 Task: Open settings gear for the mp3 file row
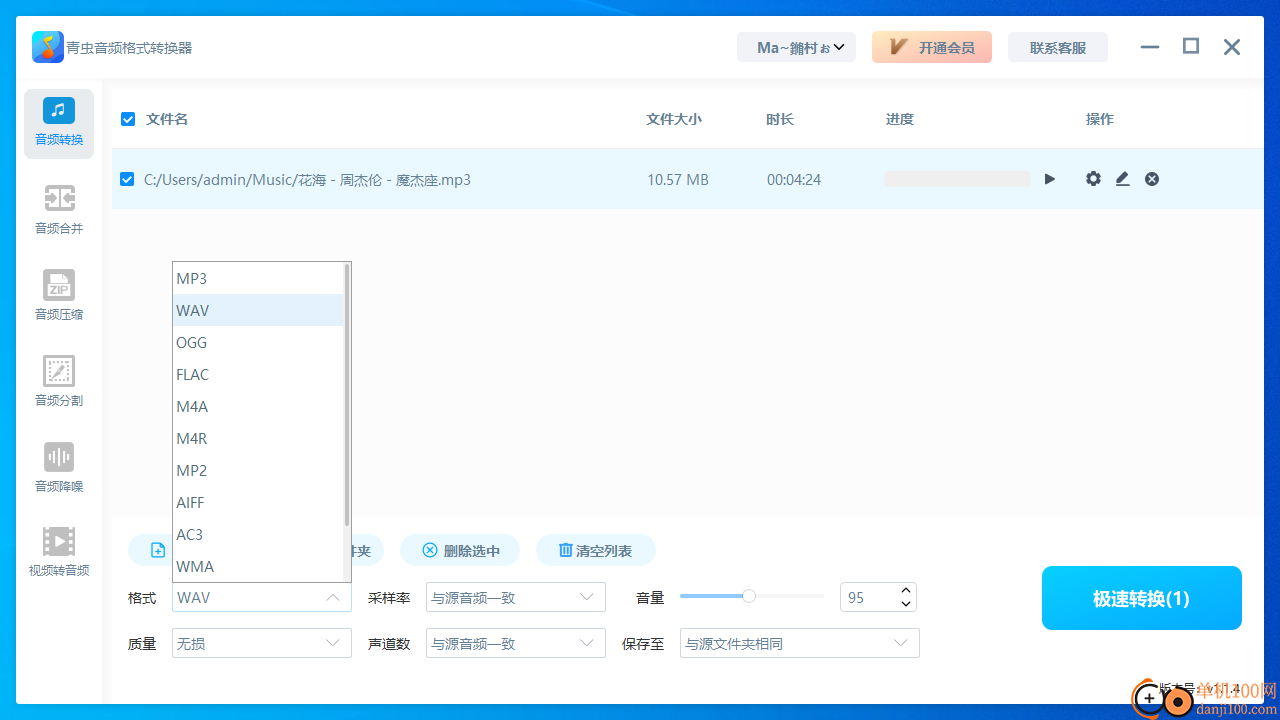tap(1093, 179)
